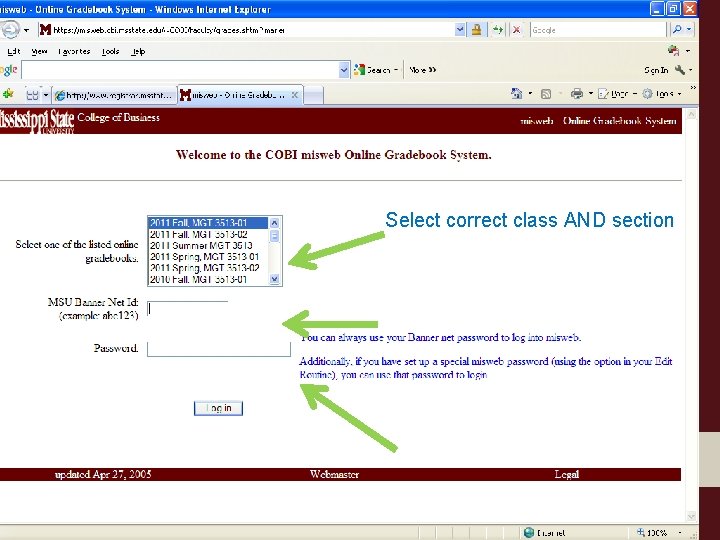Click the Home icon in command bar
This screenshot has width=720, height=540.
click(x=517, y=94)
